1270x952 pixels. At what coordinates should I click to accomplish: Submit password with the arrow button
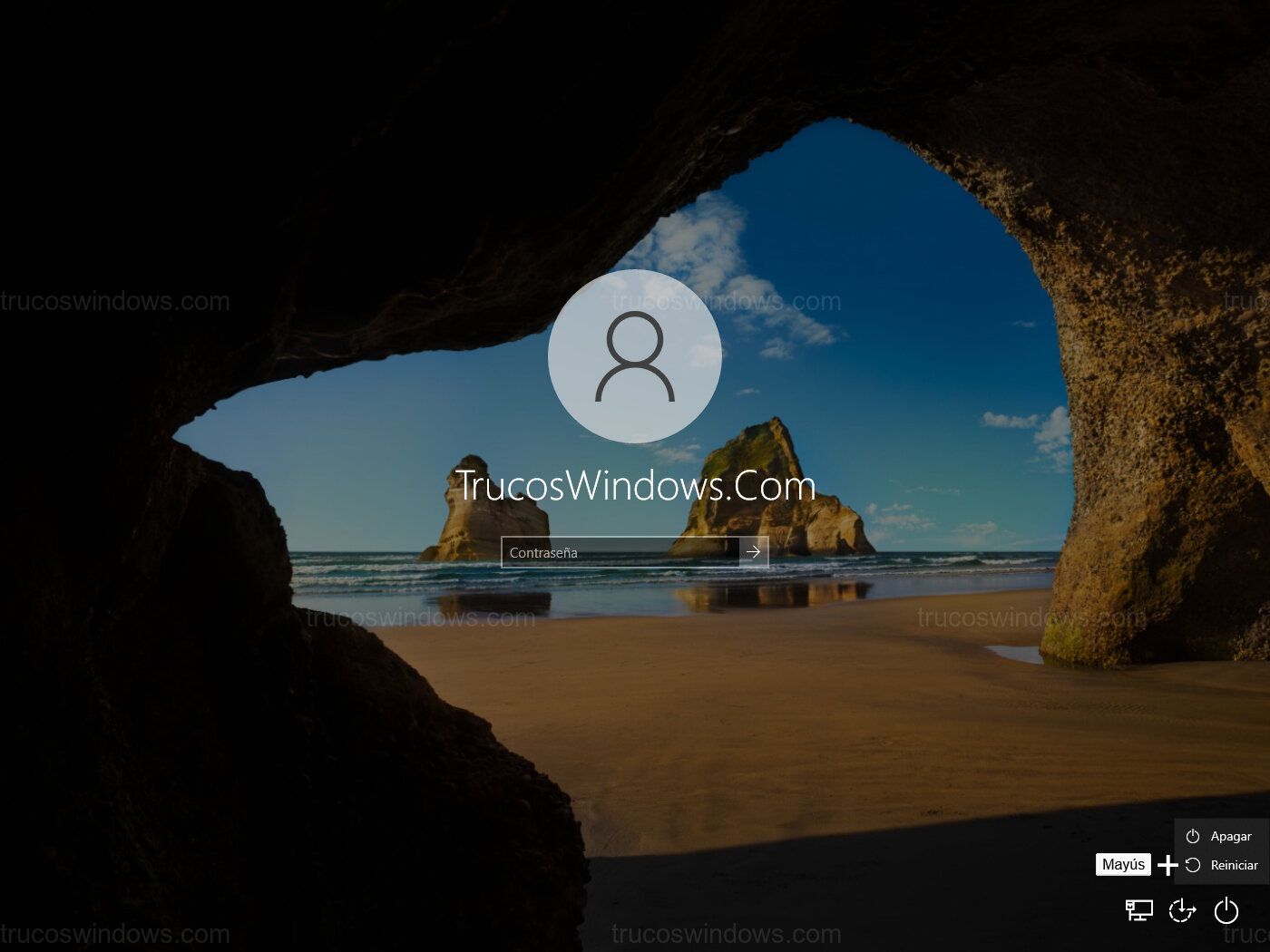tap(753, 552)
